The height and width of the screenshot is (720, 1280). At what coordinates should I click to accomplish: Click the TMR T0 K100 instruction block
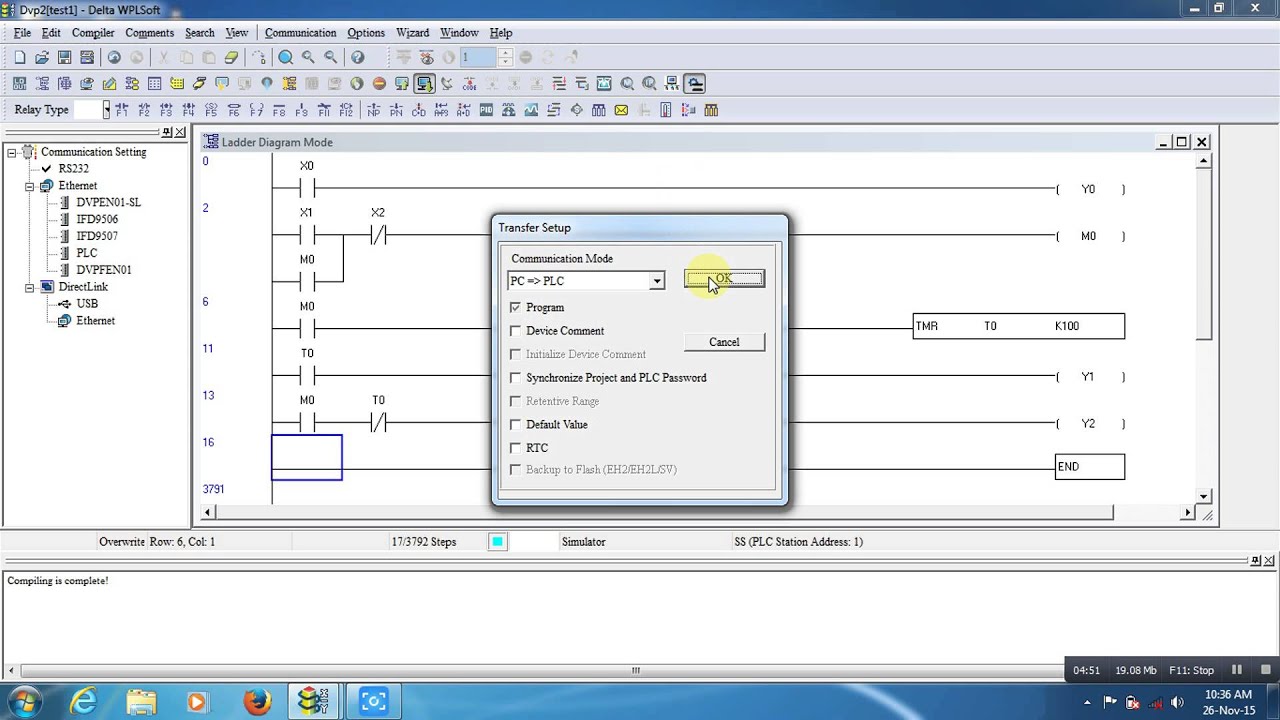pos(1018,326)
